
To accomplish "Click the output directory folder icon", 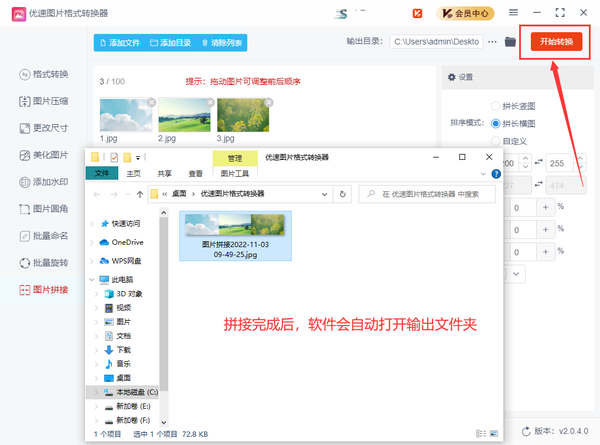I will (x=510, y=42).
